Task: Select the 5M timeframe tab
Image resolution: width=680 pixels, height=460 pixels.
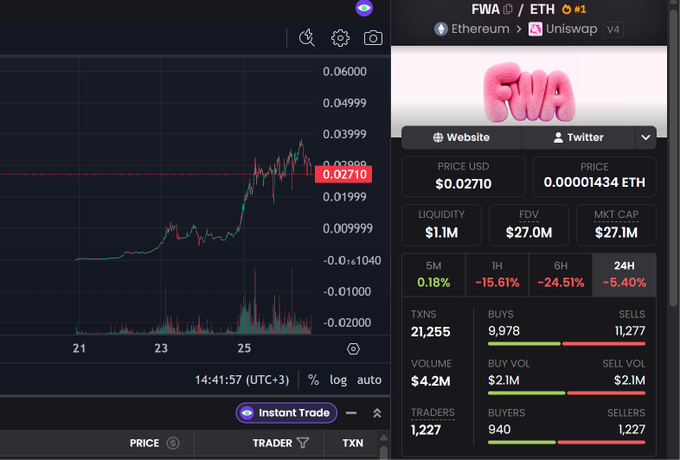Action: (x=434, y=275)
